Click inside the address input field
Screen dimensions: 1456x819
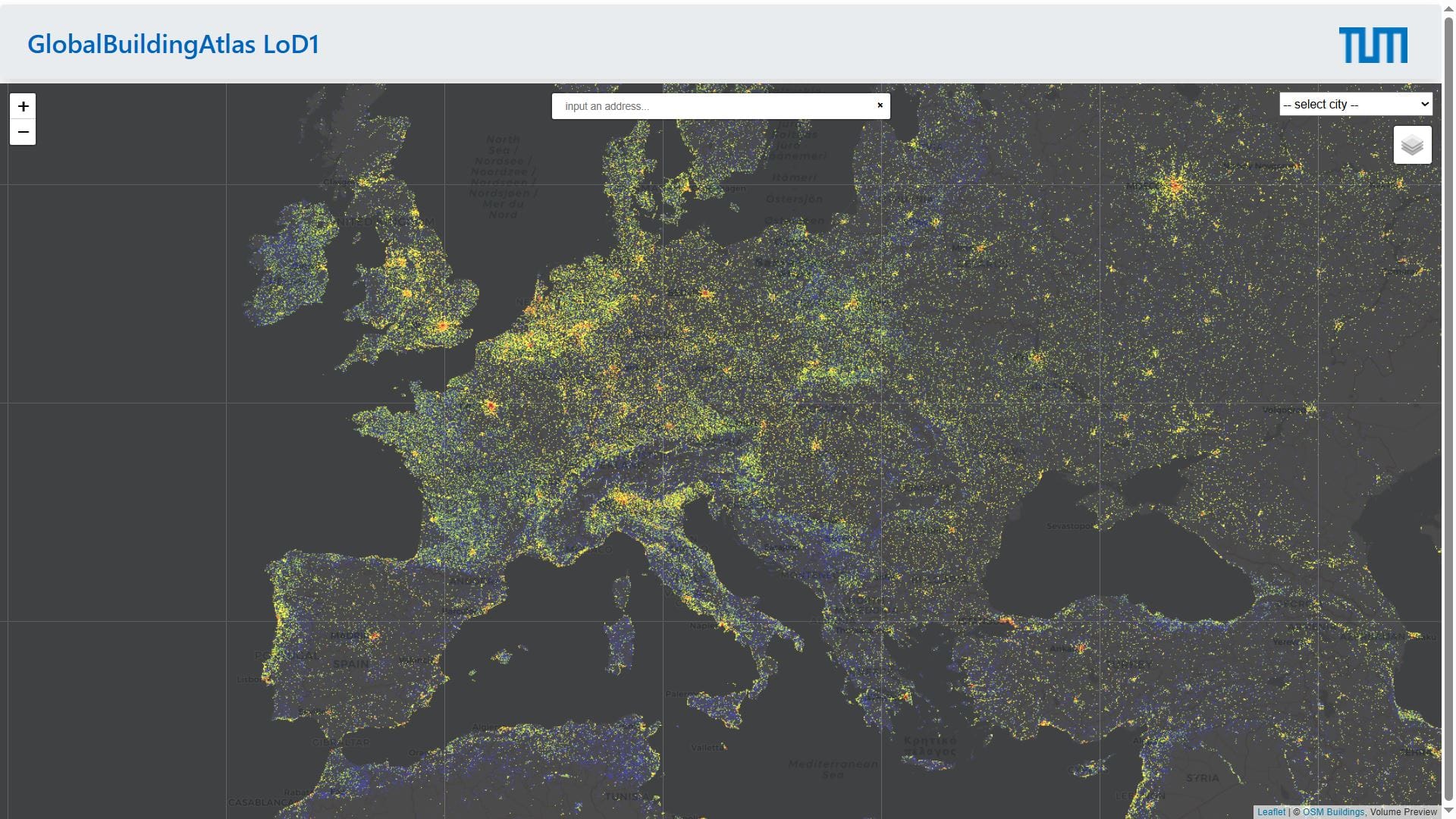click(713, 106)
